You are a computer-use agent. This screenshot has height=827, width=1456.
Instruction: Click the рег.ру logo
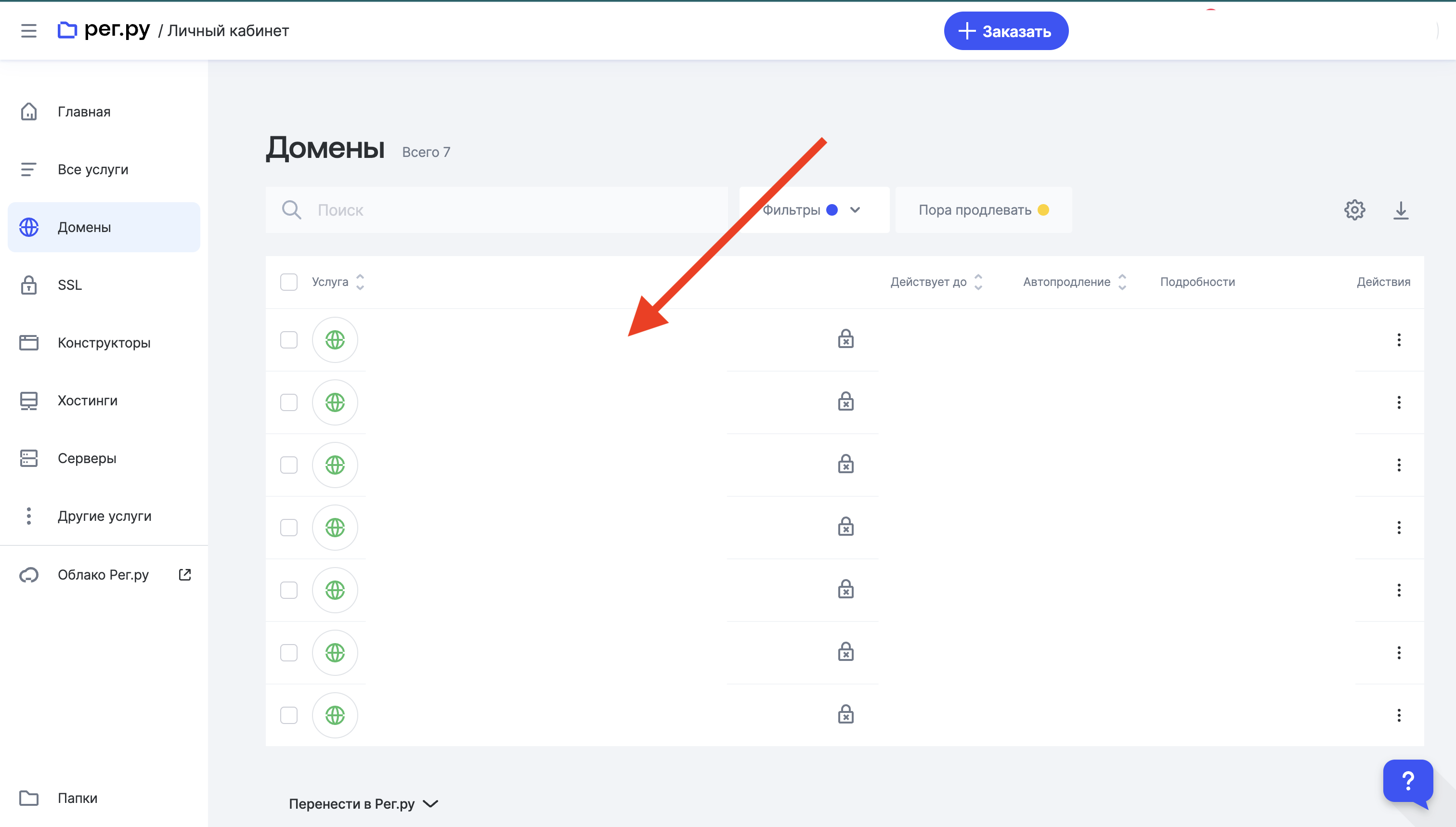tap(104, 29)
